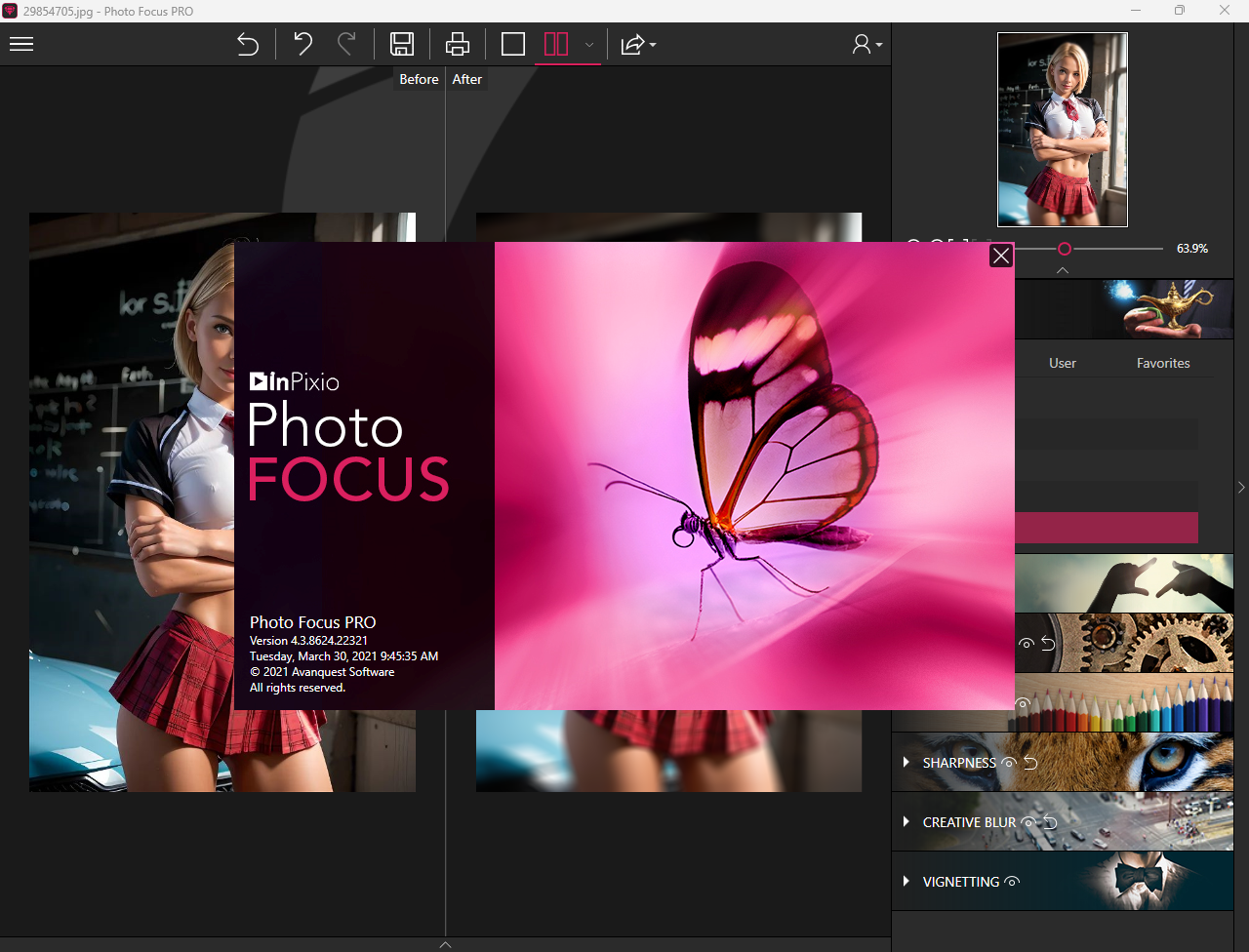Switch to single image view
Screen dimensions: 1249x952
click(513, 44)
